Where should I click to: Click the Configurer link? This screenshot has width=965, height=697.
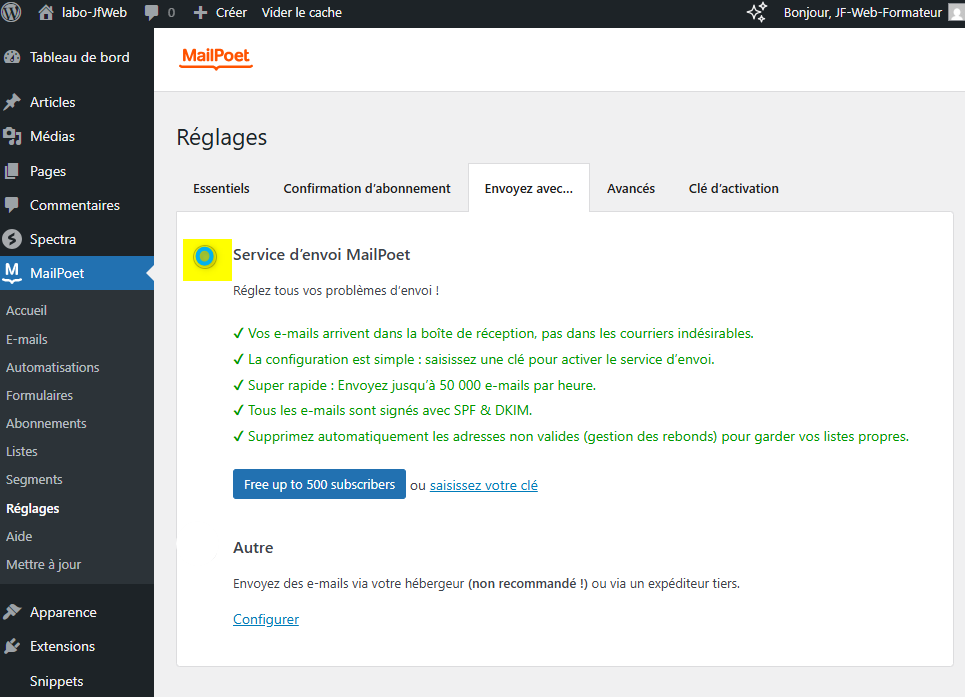(x=266, y=619)
